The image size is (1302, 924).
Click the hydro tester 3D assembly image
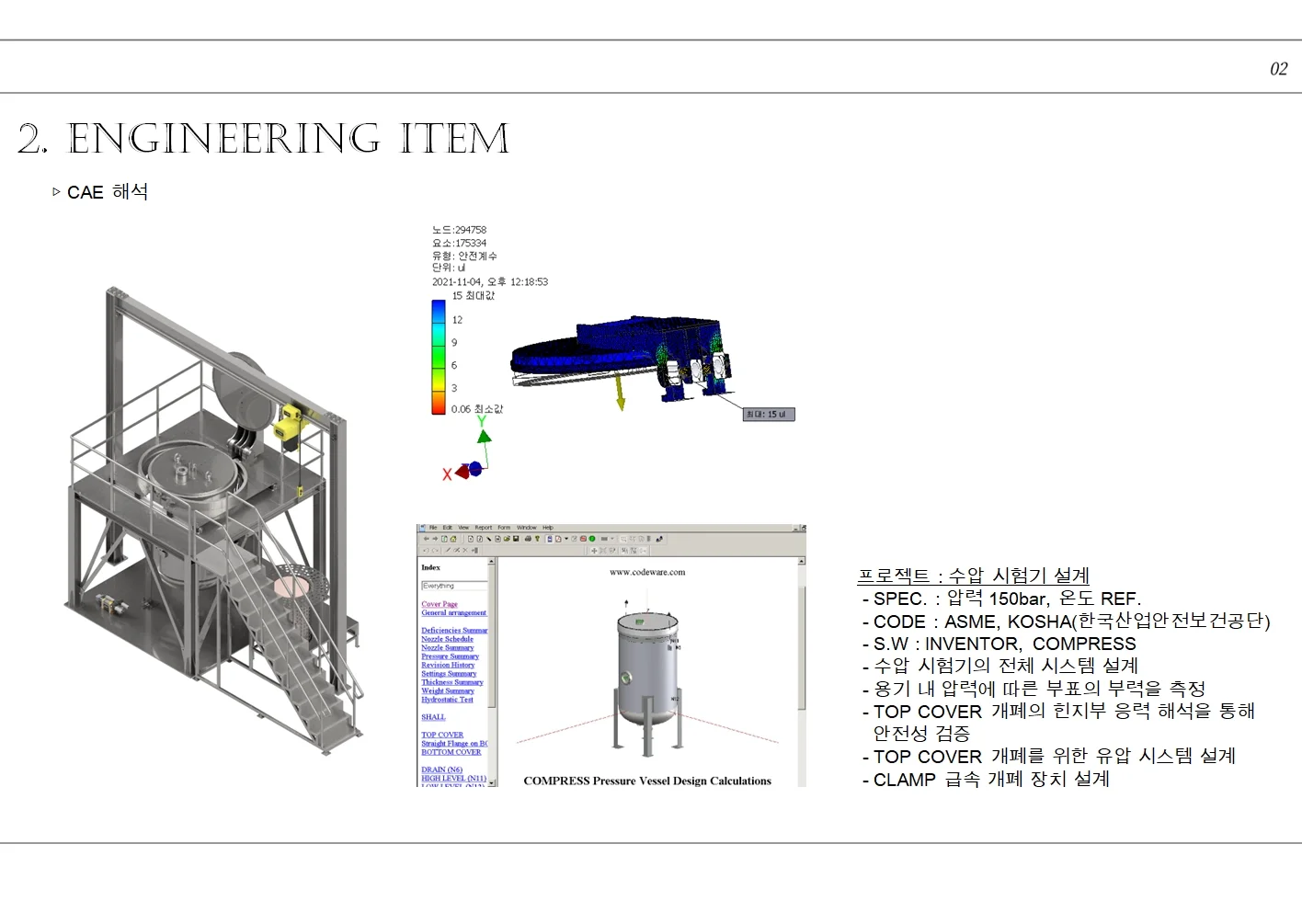coord(216,519)
